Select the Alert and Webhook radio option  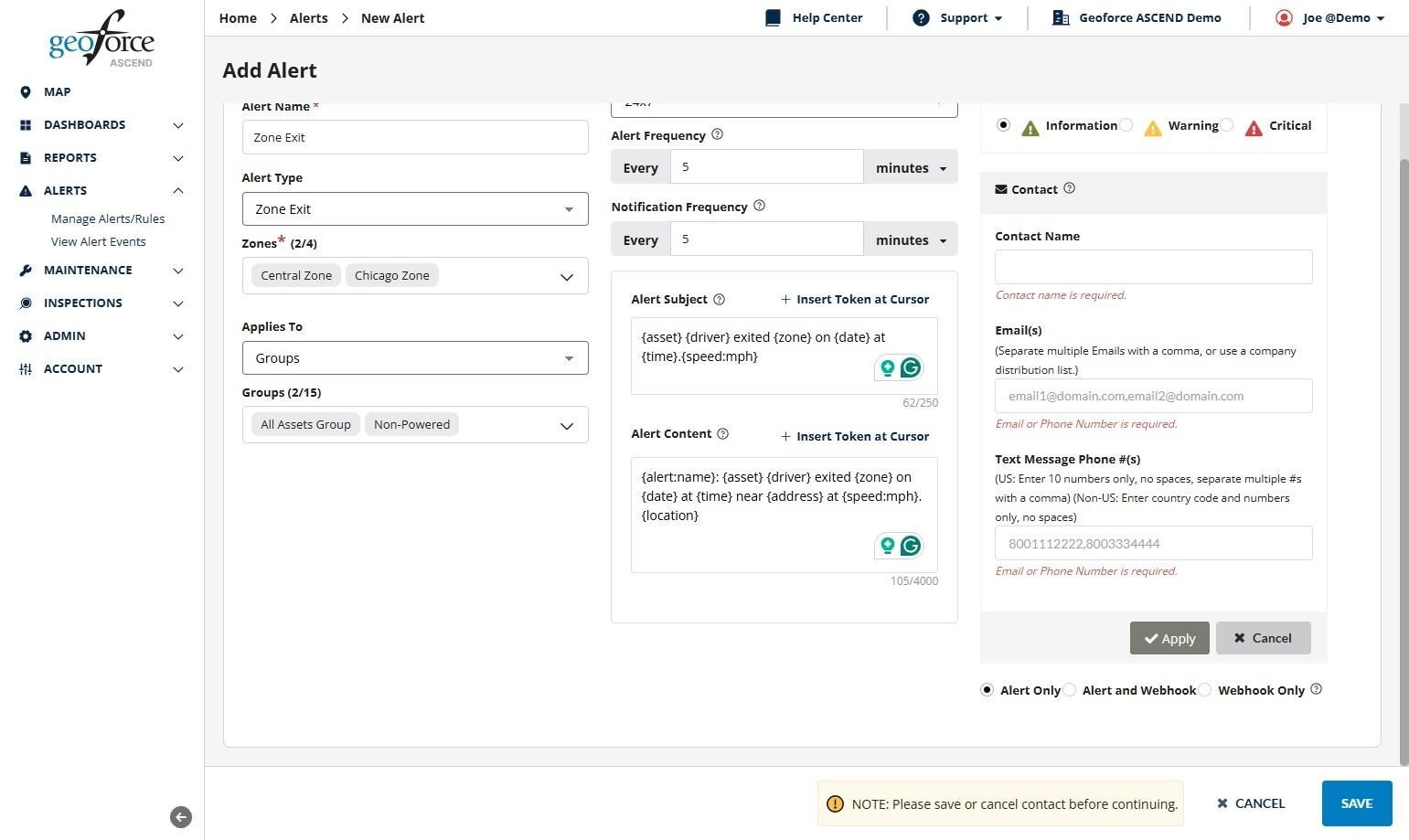click(1069, 689)
